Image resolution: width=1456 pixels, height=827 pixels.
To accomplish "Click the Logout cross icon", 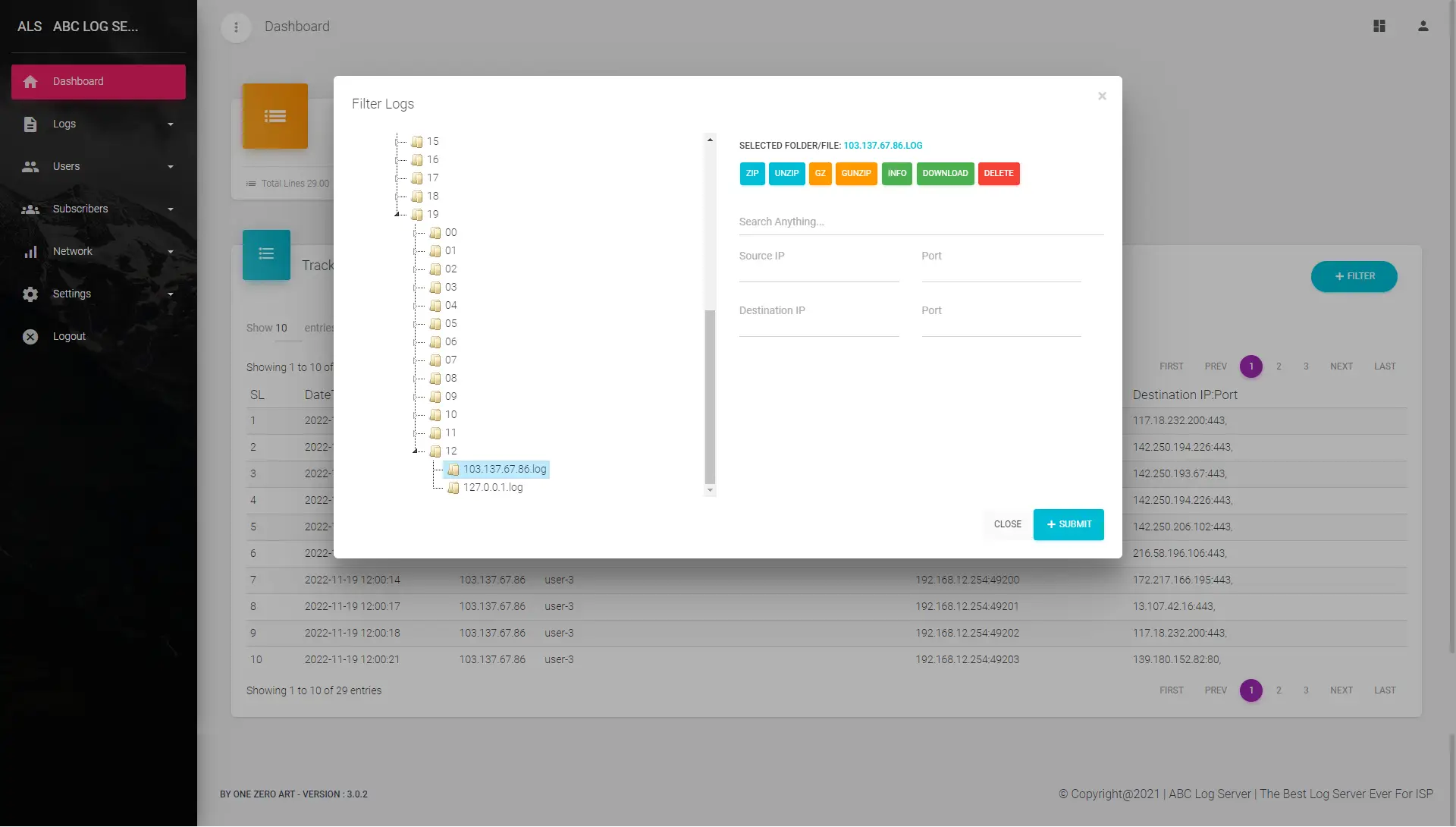I will 30,337.
